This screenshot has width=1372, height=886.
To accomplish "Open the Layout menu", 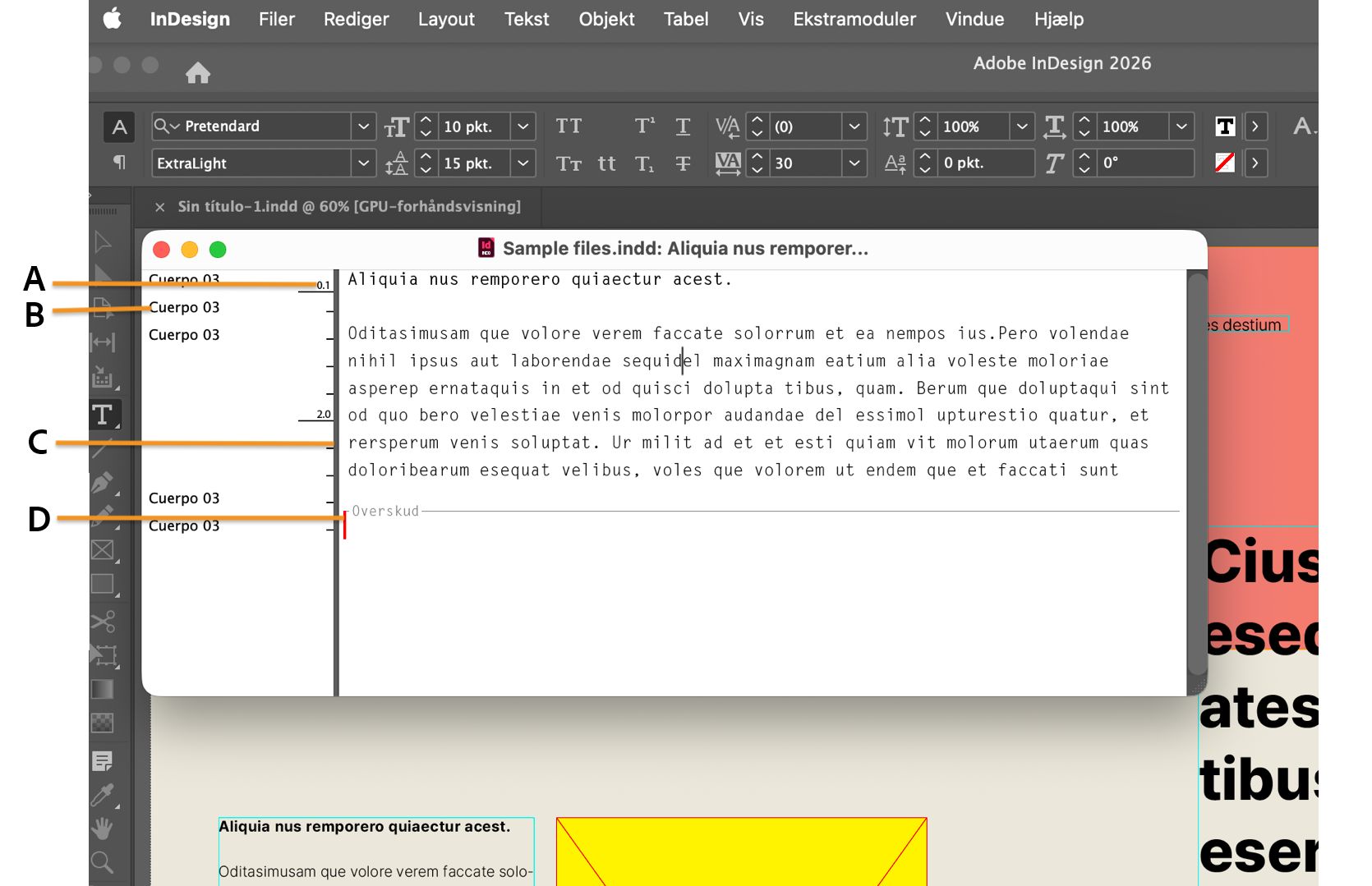I will (x=446, y=19).
